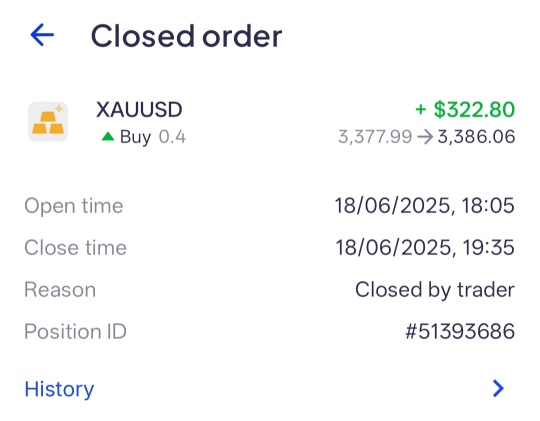Expand History with the chevron arrow
This screenshot has width=540, height=421.
(498, 389)
